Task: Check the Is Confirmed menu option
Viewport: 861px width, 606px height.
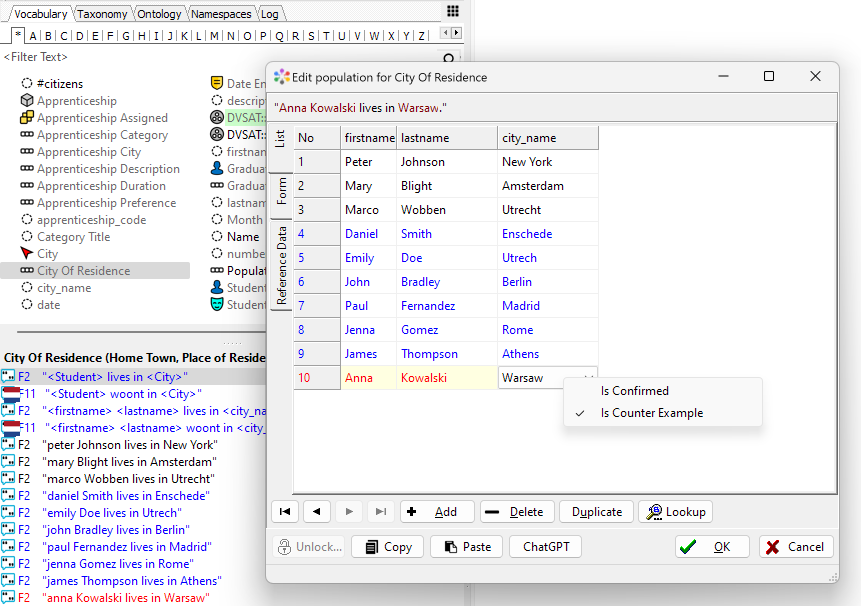Action: (x=634, y=391)
